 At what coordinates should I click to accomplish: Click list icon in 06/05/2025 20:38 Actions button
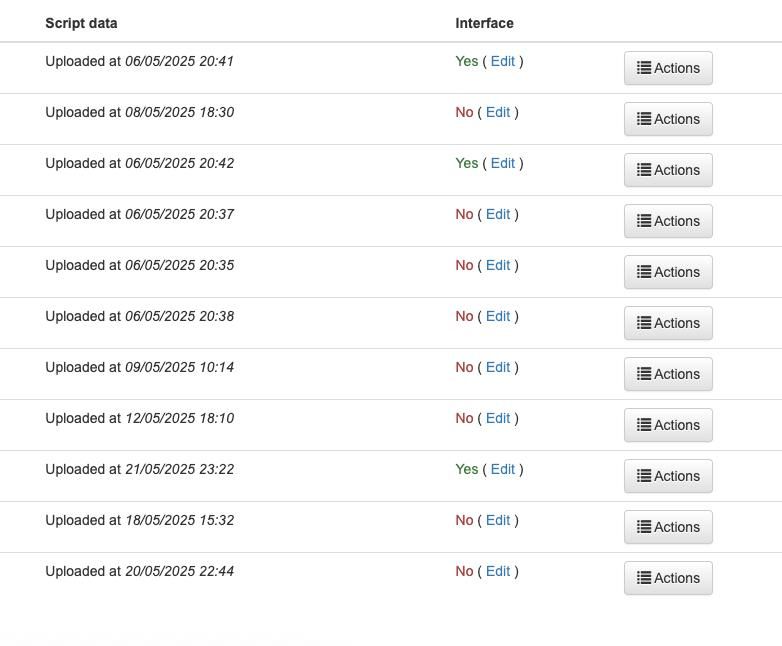645,323
